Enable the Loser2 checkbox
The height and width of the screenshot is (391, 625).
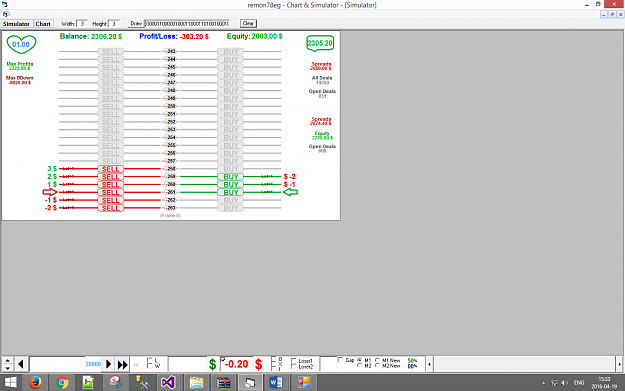coord(294,366)
